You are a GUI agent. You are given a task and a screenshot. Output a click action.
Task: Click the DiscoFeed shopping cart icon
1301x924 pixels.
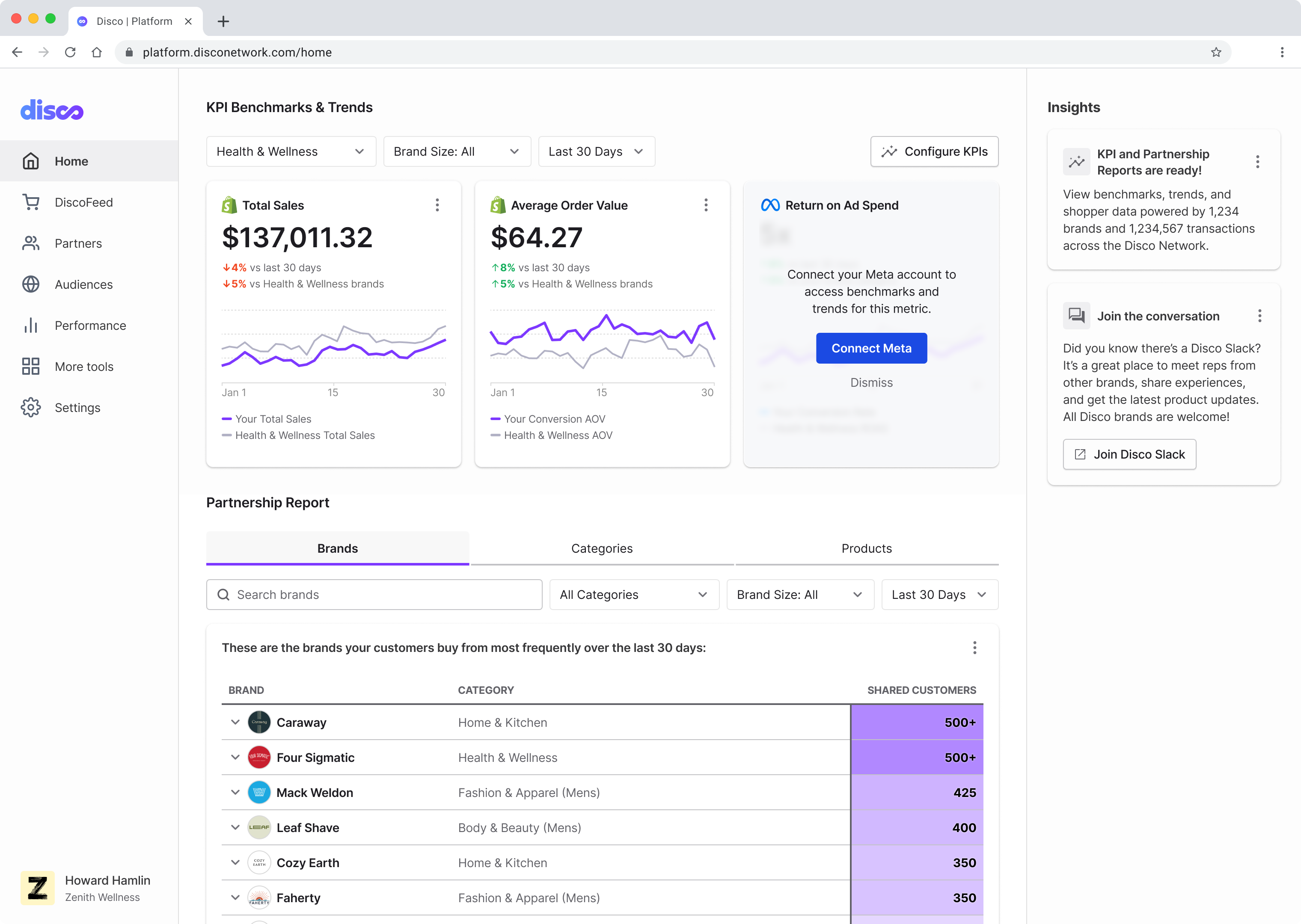coord(31,202)
